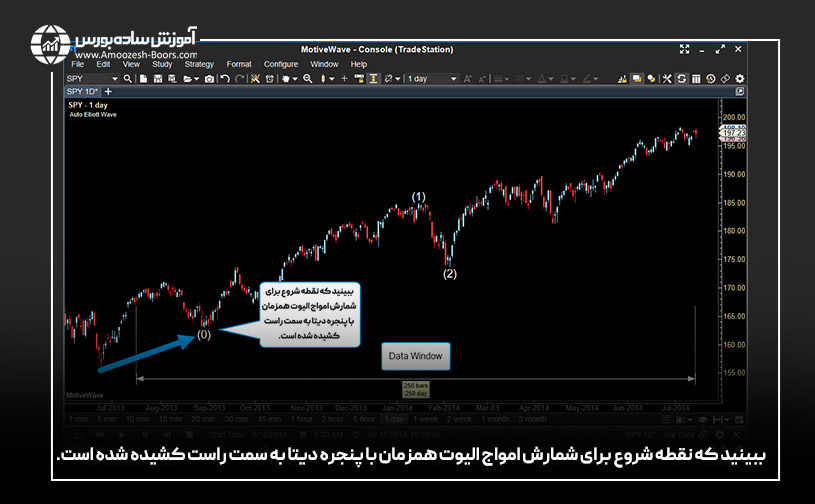This screenshot has height=504, width=815.
Task: Expand the open folder dropdown arrow
Action: 196,79
